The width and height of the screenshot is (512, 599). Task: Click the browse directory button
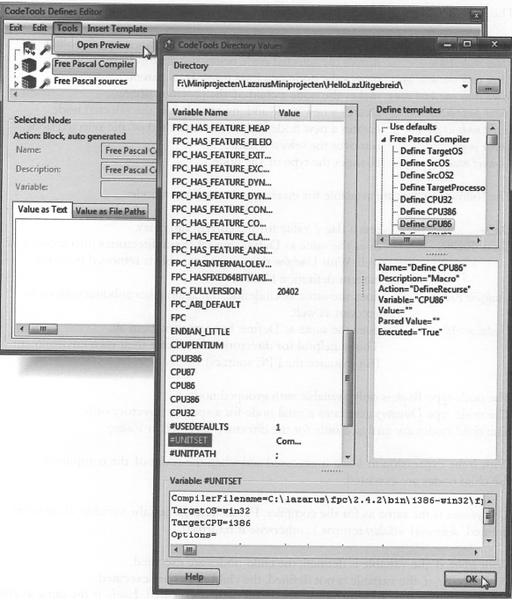[488, 86]
